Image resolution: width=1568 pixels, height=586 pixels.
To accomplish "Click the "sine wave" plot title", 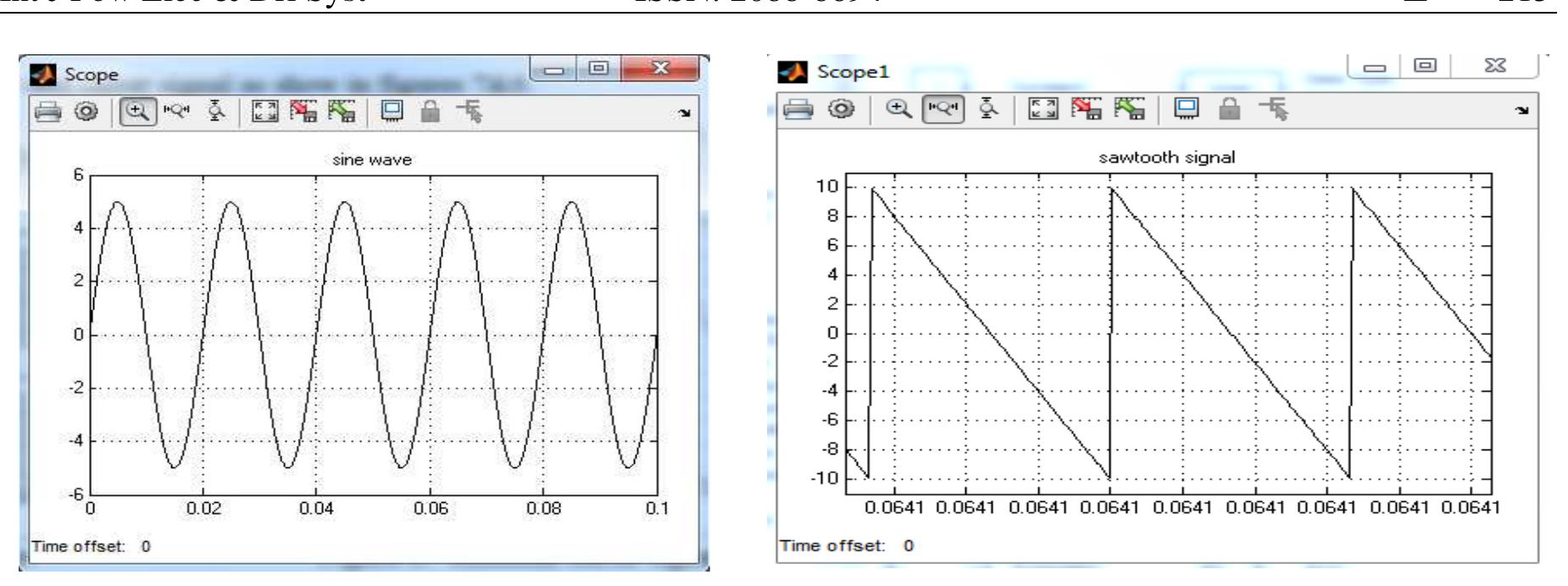I will coord(372,159).
